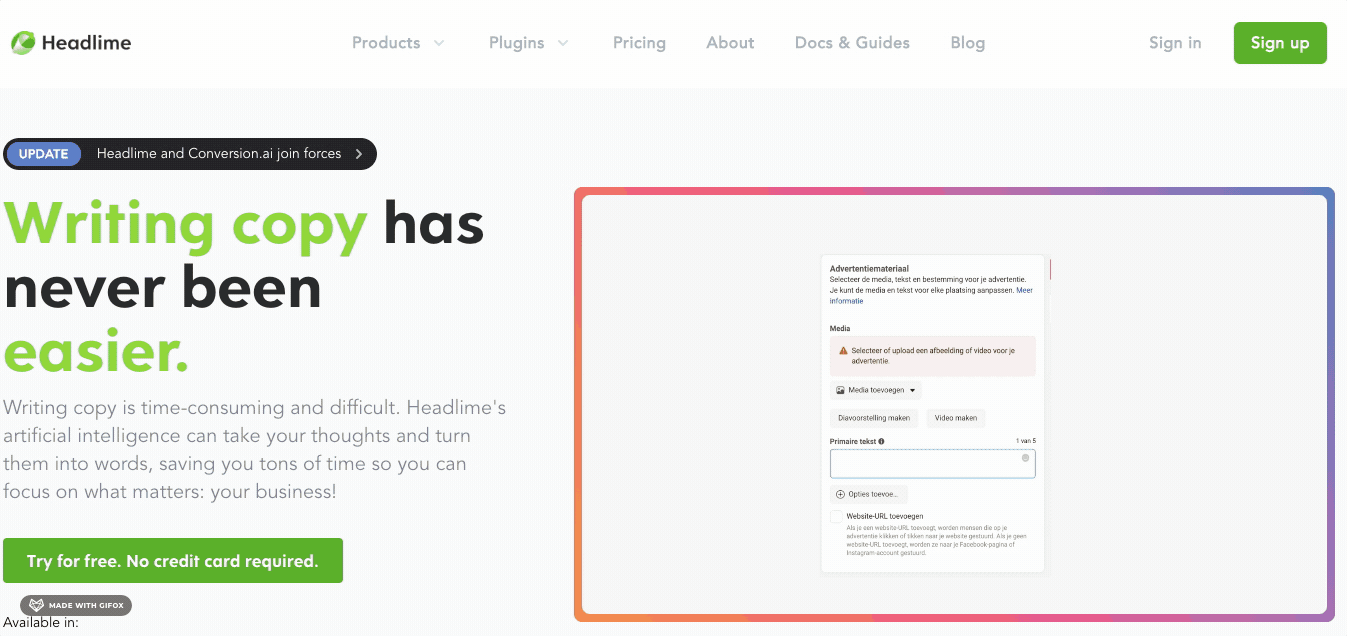Image resolution: width=1347 pixels, height=636 pixels.
Task: Click the UPDATE badge
Action: click(x=44, y=154)
